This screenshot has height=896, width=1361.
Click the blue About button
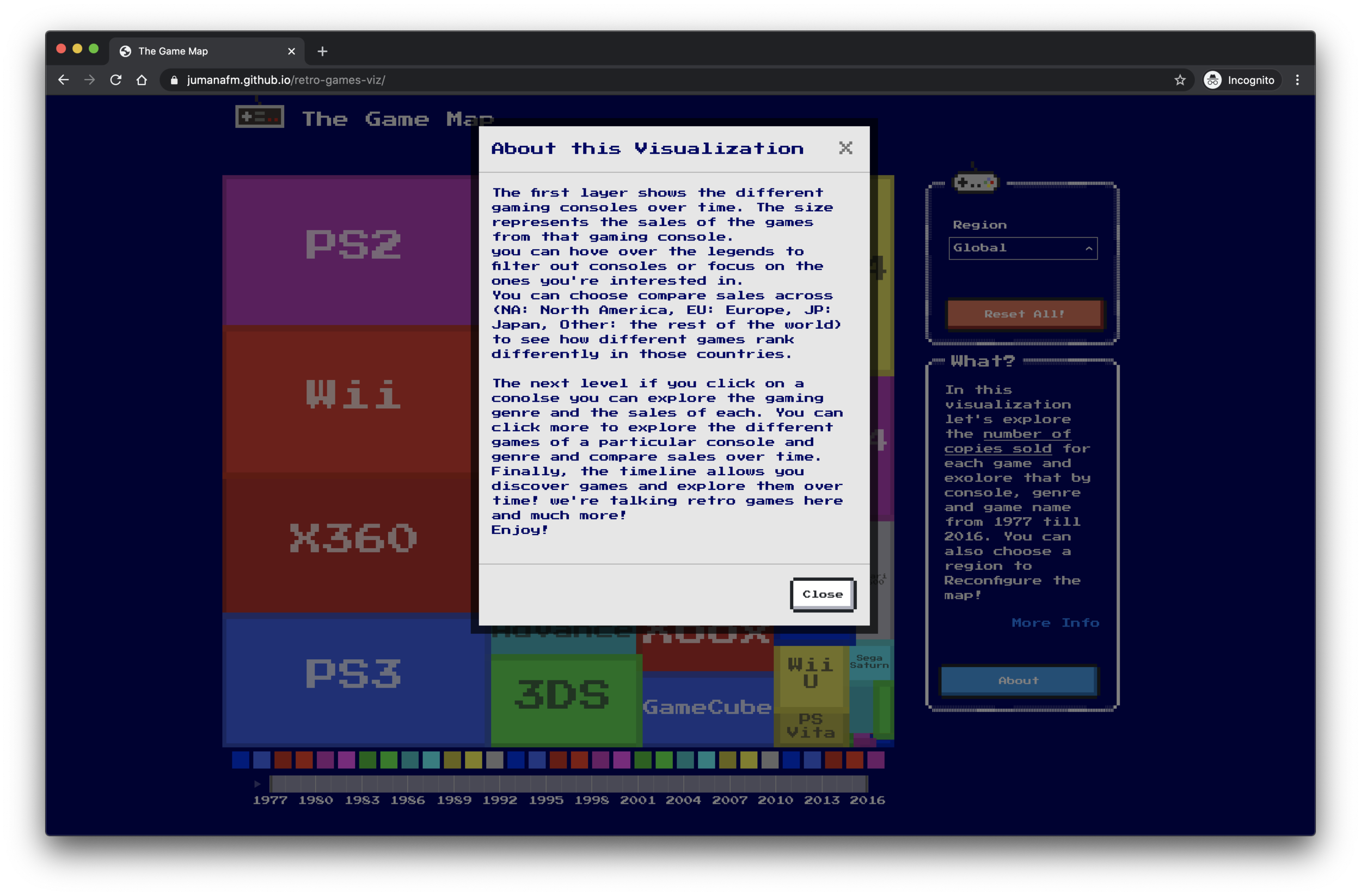(x=1018, y=680)
